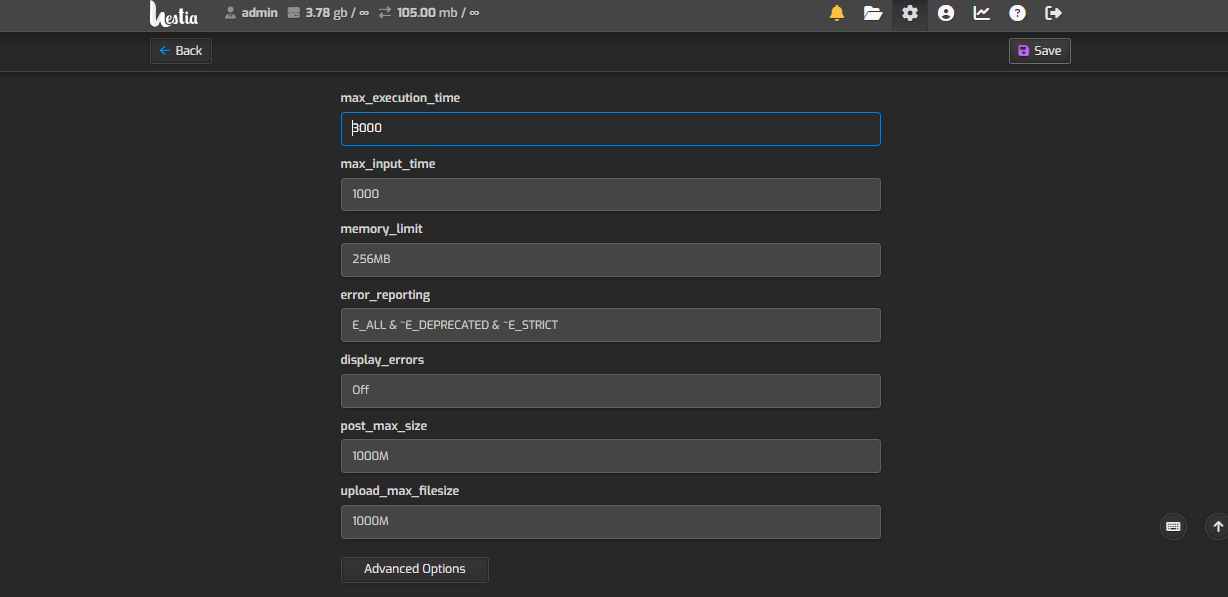This screenshot has width=1228, height=597.
Task: Edit the error_reporting field
Action: pos(610,325)
